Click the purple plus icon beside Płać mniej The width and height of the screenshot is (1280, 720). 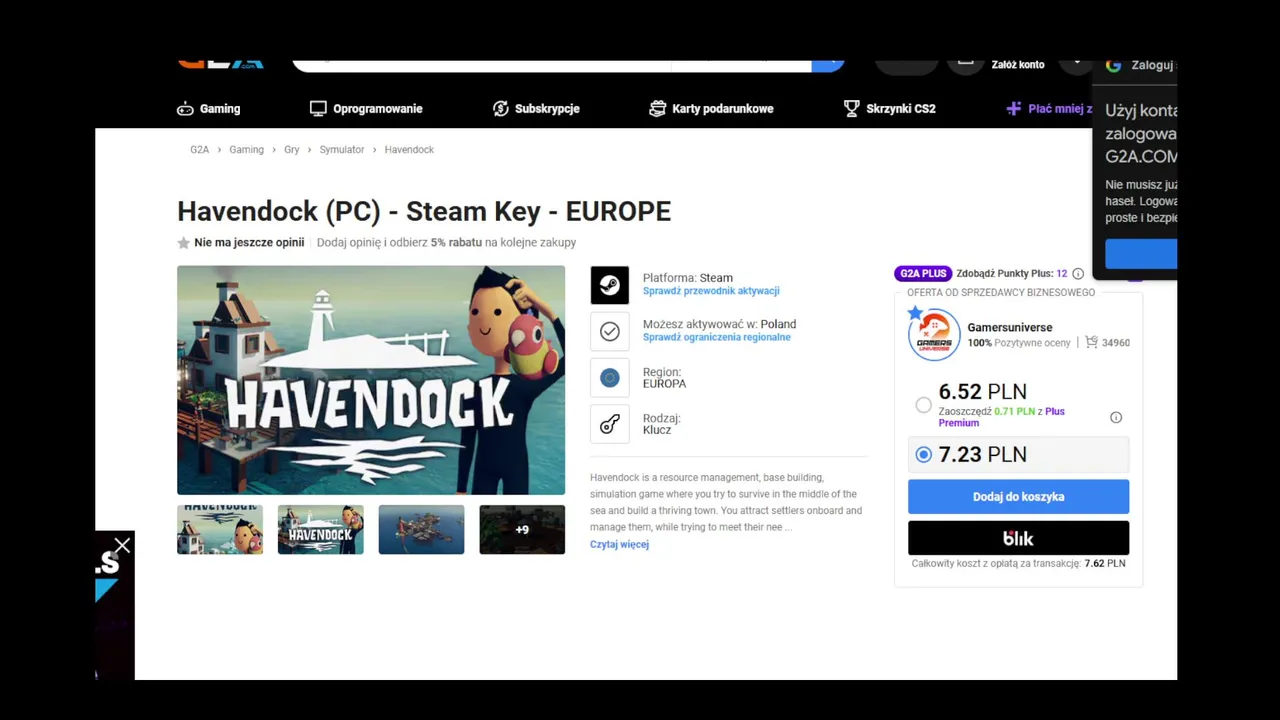tap(1013, 109)
